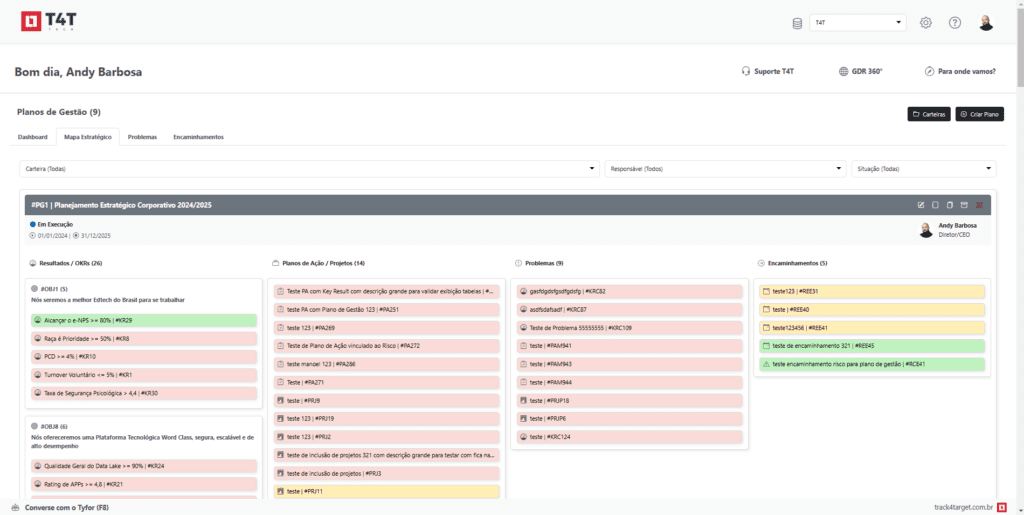Image resolution: width=1024 pixels, height=515 pixels.
Task: Click the database icon beside T4T selector
Action: pyautogui.click(x=797, y=23)
